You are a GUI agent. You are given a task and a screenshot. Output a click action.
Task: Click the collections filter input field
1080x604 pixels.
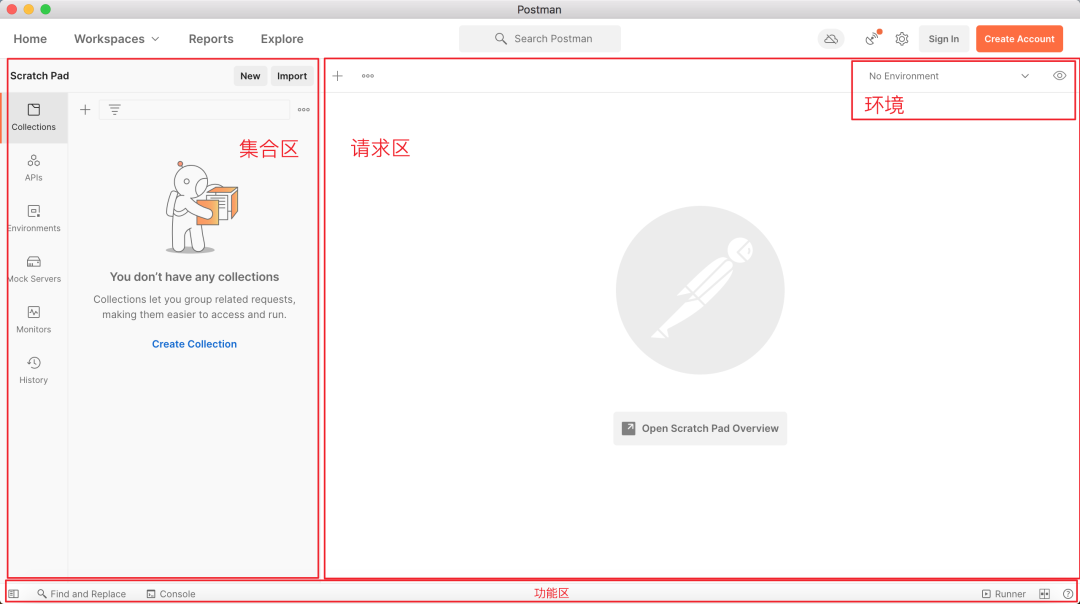coord(194,110)
